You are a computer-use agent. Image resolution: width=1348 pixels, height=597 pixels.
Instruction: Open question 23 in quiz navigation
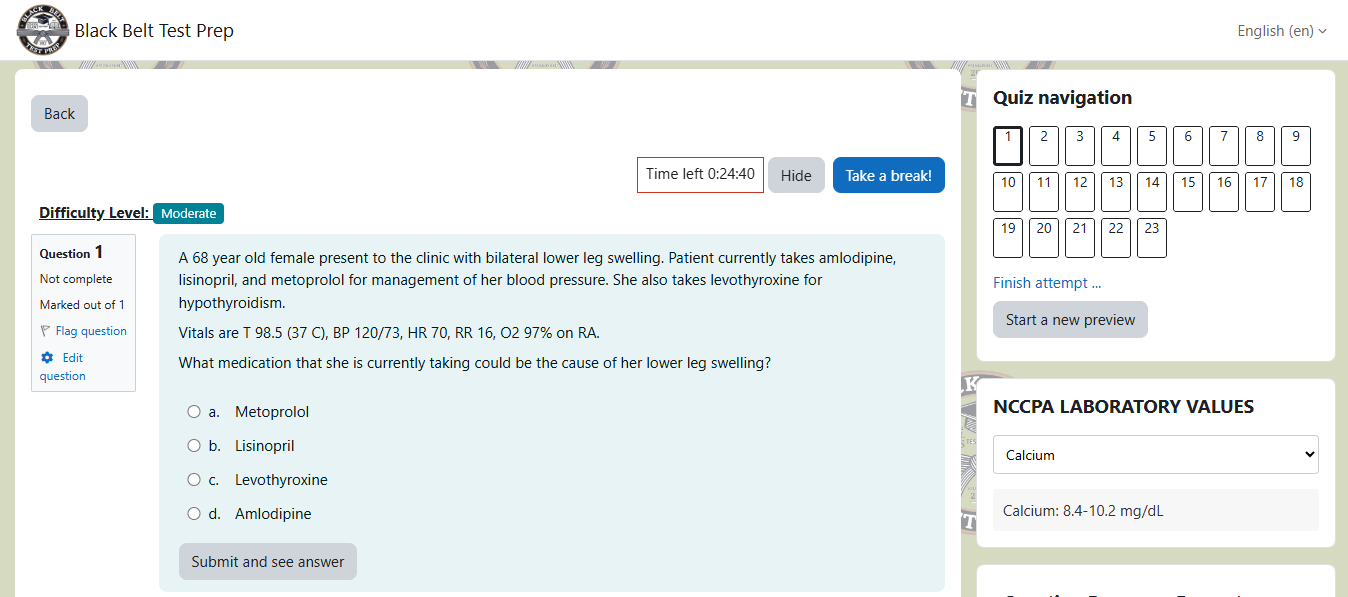[1152, 238]
